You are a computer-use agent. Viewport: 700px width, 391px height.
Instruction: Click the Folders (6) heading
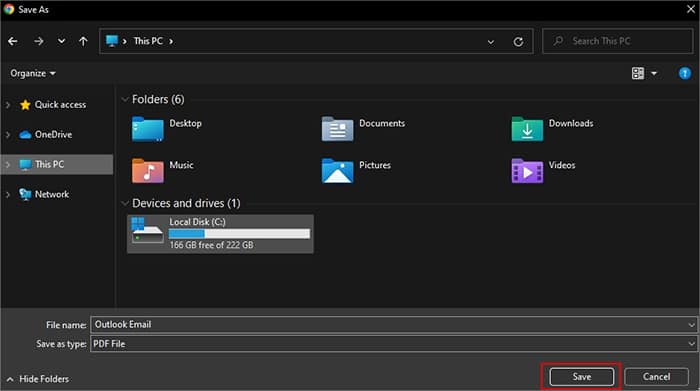pyautogui.click(x=158, y=99)
